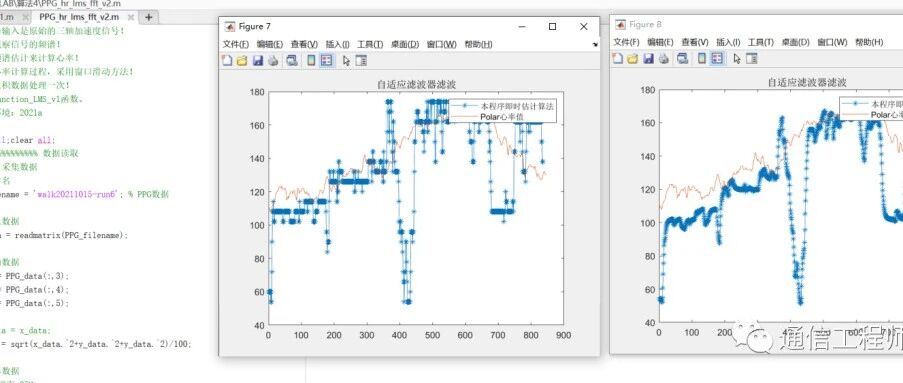Open 工具(T) menu in Figure 8
The image size is (903, 383).
point(760,42)
